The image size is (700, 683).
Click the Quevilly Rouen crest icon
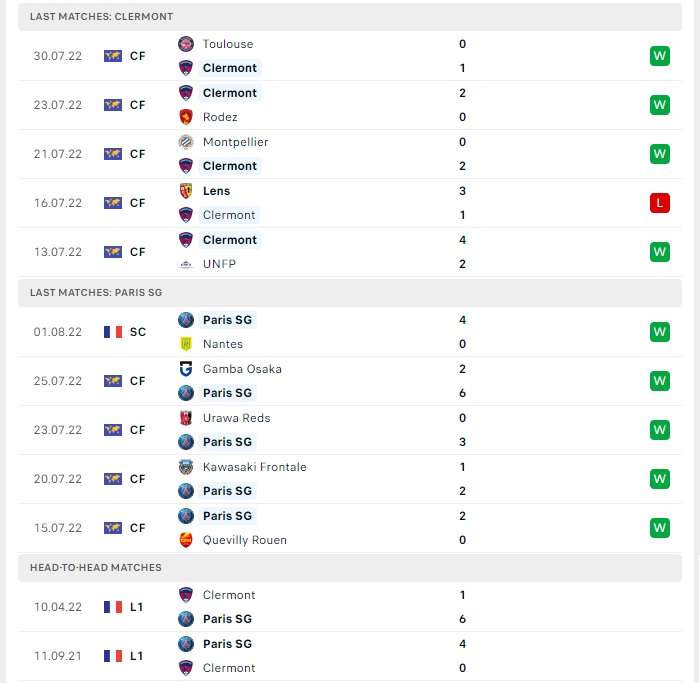pyautogui.click(x=186, y=540)
